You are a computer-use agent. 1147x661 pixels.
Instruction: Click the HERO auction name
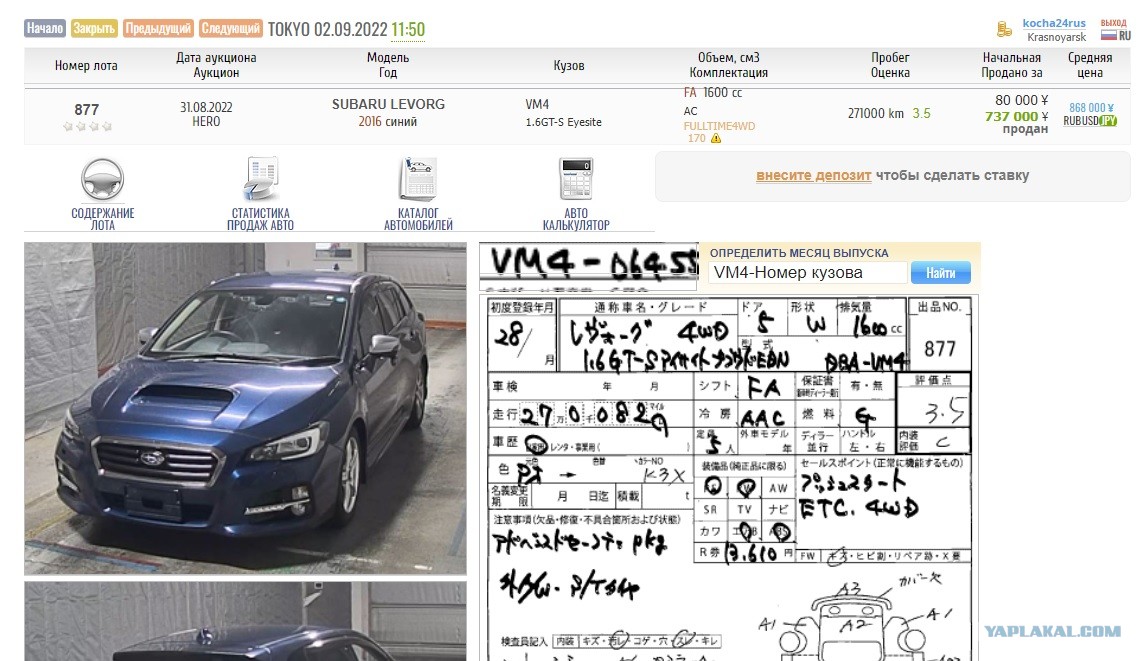tap(206, 121)
